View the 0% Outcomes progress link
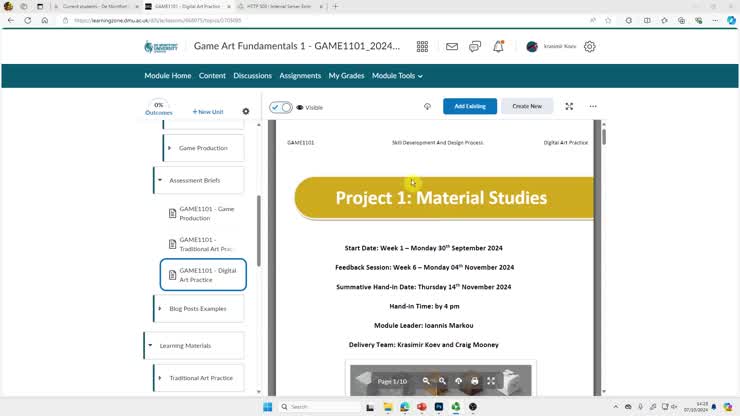This screenshot has width=740, height=416. (159, 108)
